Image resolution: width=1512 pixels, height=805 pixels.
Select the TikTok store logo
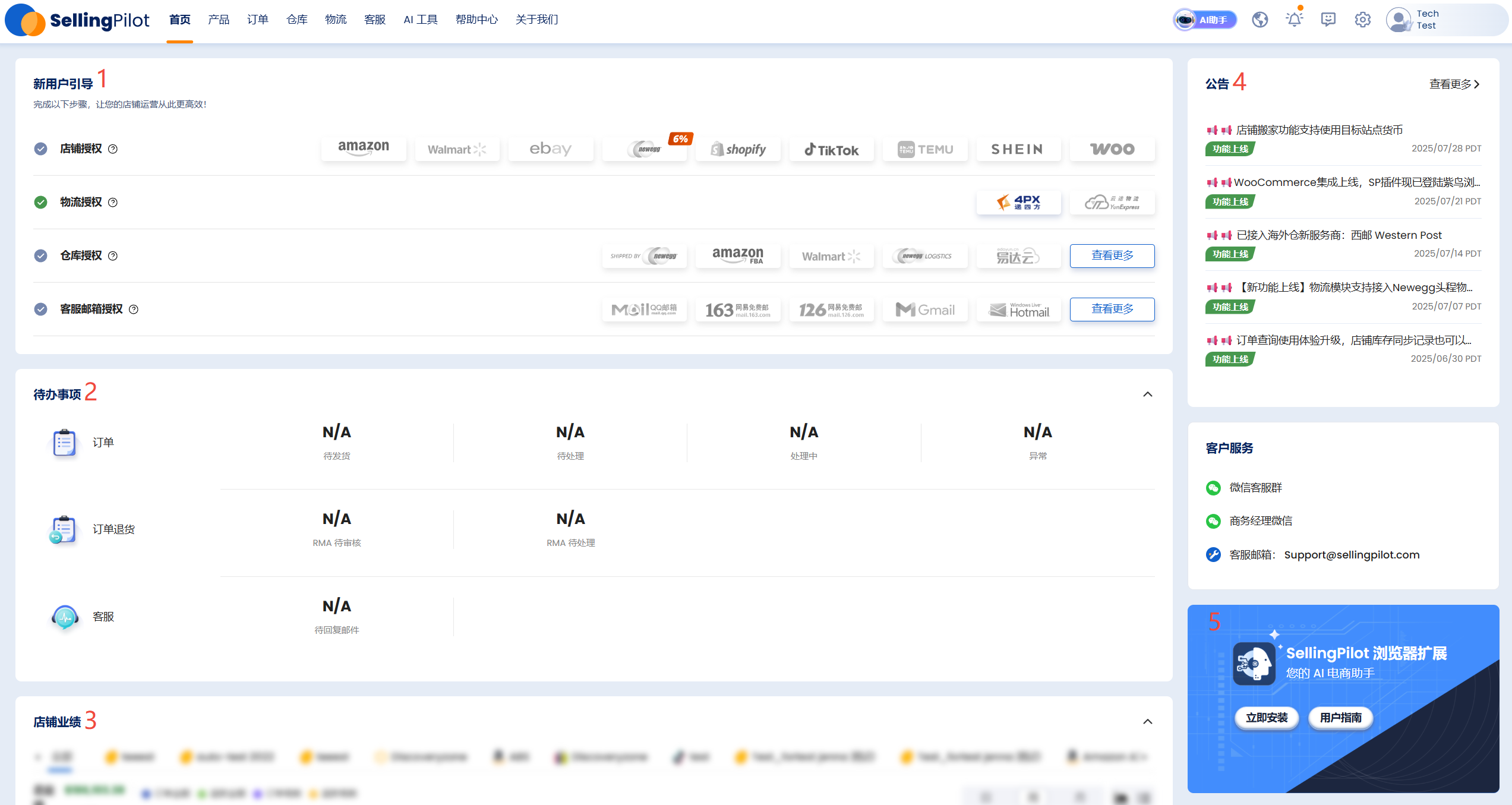point(832,150)
